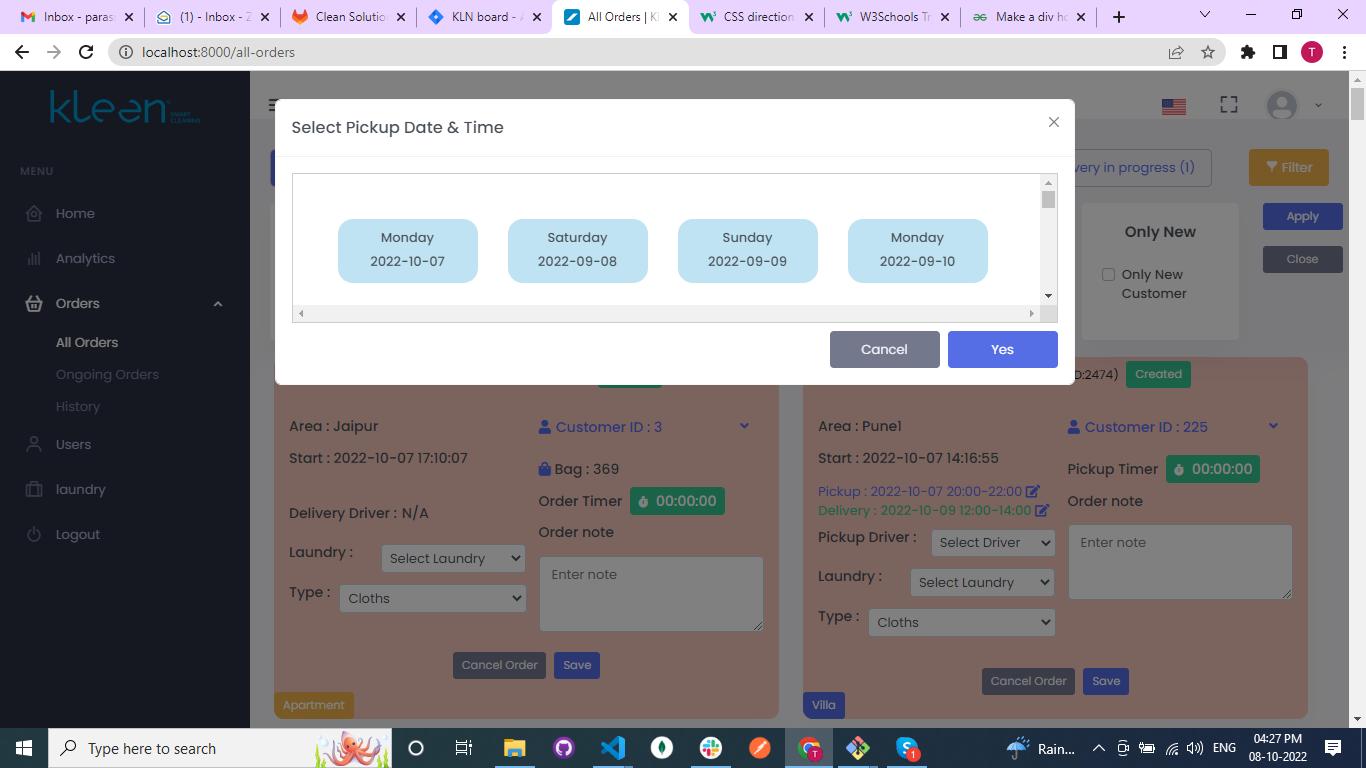Choose the Monday 2022-10-07 date tile

pyautogui.click(x=407, y=250)
